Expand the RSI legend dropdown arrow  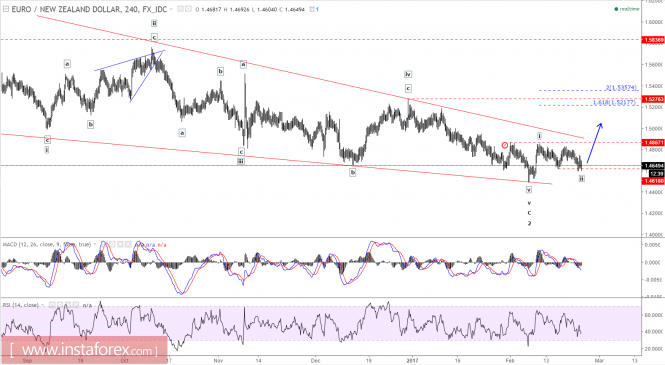(x=42, y=305)
